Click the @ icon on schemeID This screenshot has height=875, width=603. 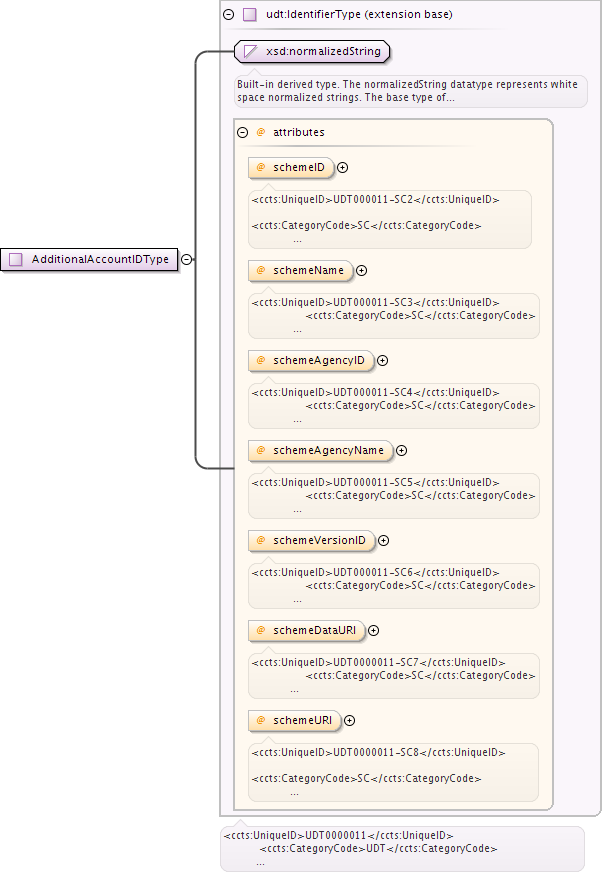(261, 167)
